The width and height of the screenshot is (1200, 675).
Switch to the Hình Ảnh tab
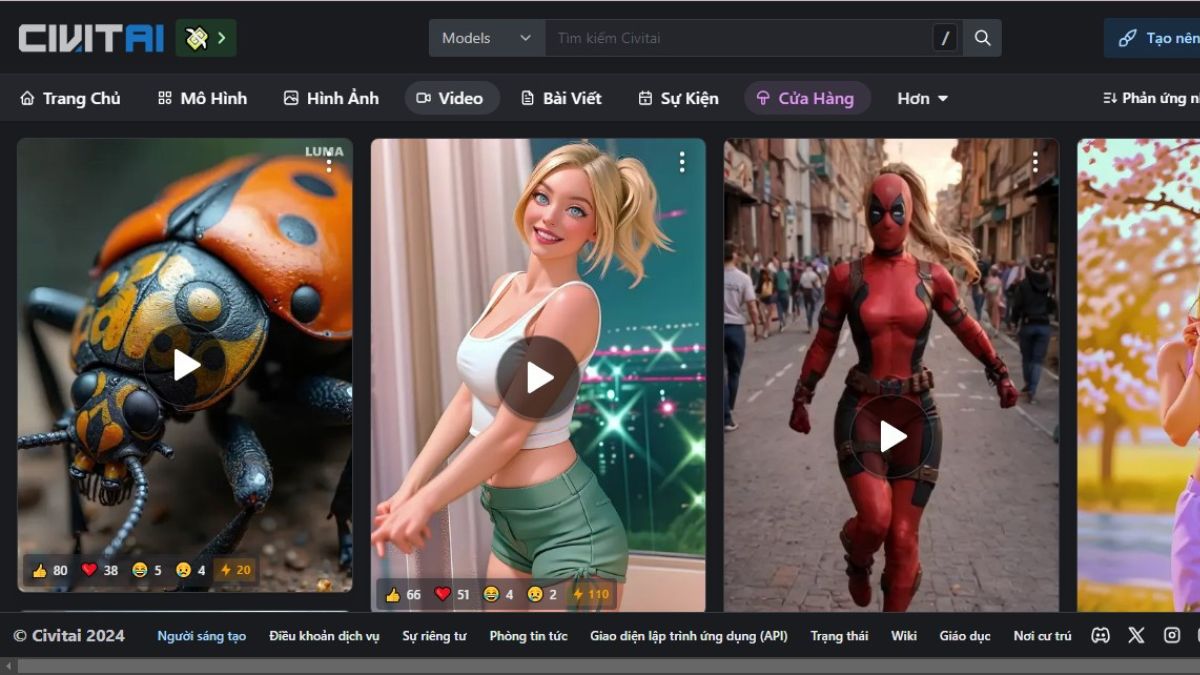pyautogui.click(x=331, y=98)
